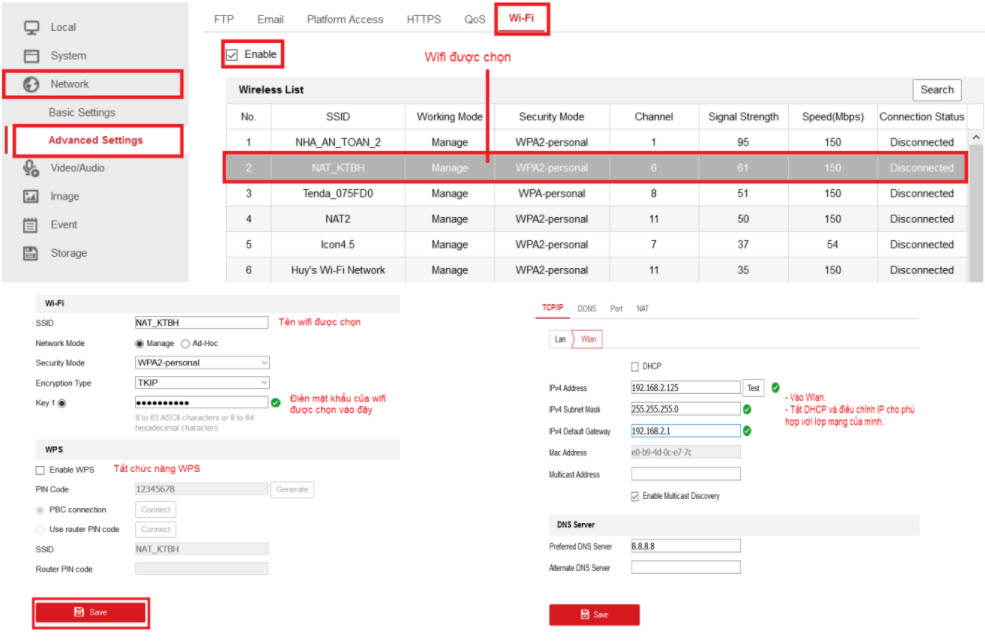Select the Ad-Hoc network mode radio button

[x=185, y=343]
